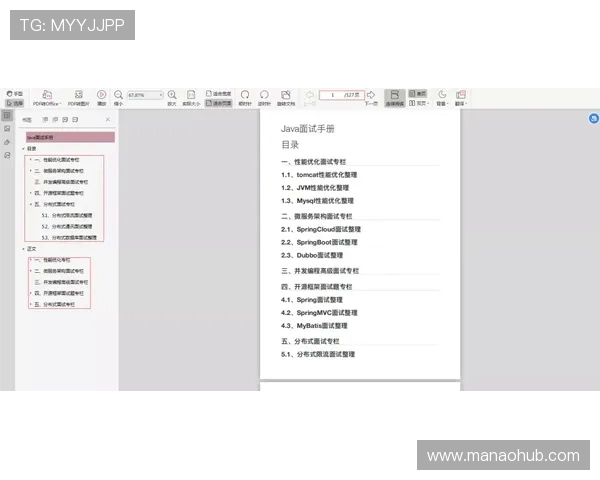
Task: Open attachments panel in left sidebar
Action: (x=7, y=155)
